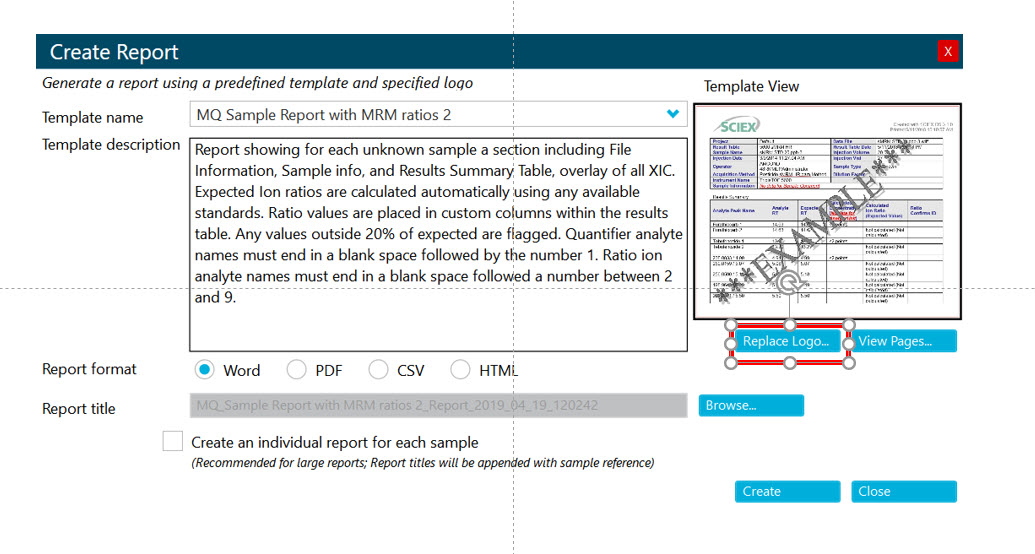Click the 'Report format' label
The height and width of the screenshot is (554, 1035).
pos(89,369)
